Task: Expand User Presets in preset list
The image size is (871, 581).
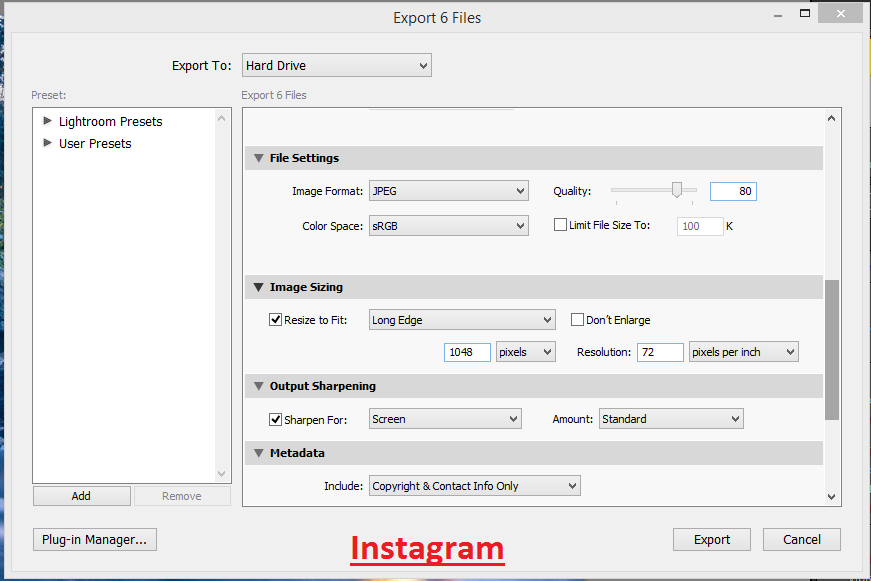Action: [x=47, y=143]
